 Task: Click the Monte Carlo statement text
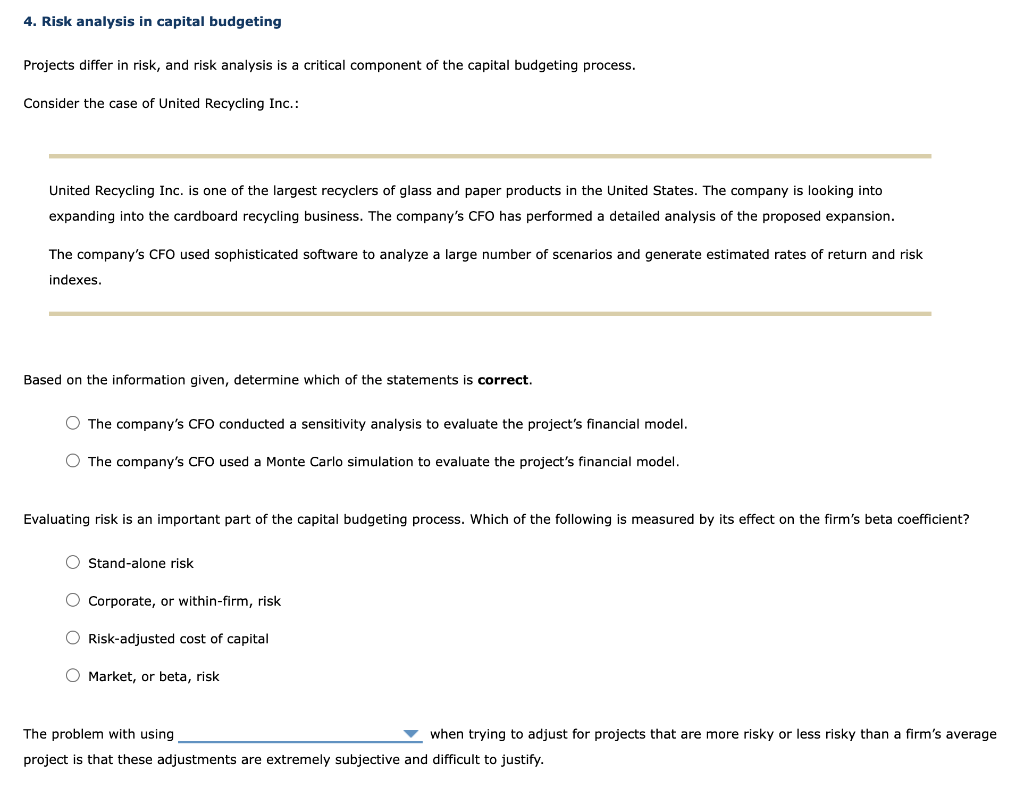click(383, 461)
